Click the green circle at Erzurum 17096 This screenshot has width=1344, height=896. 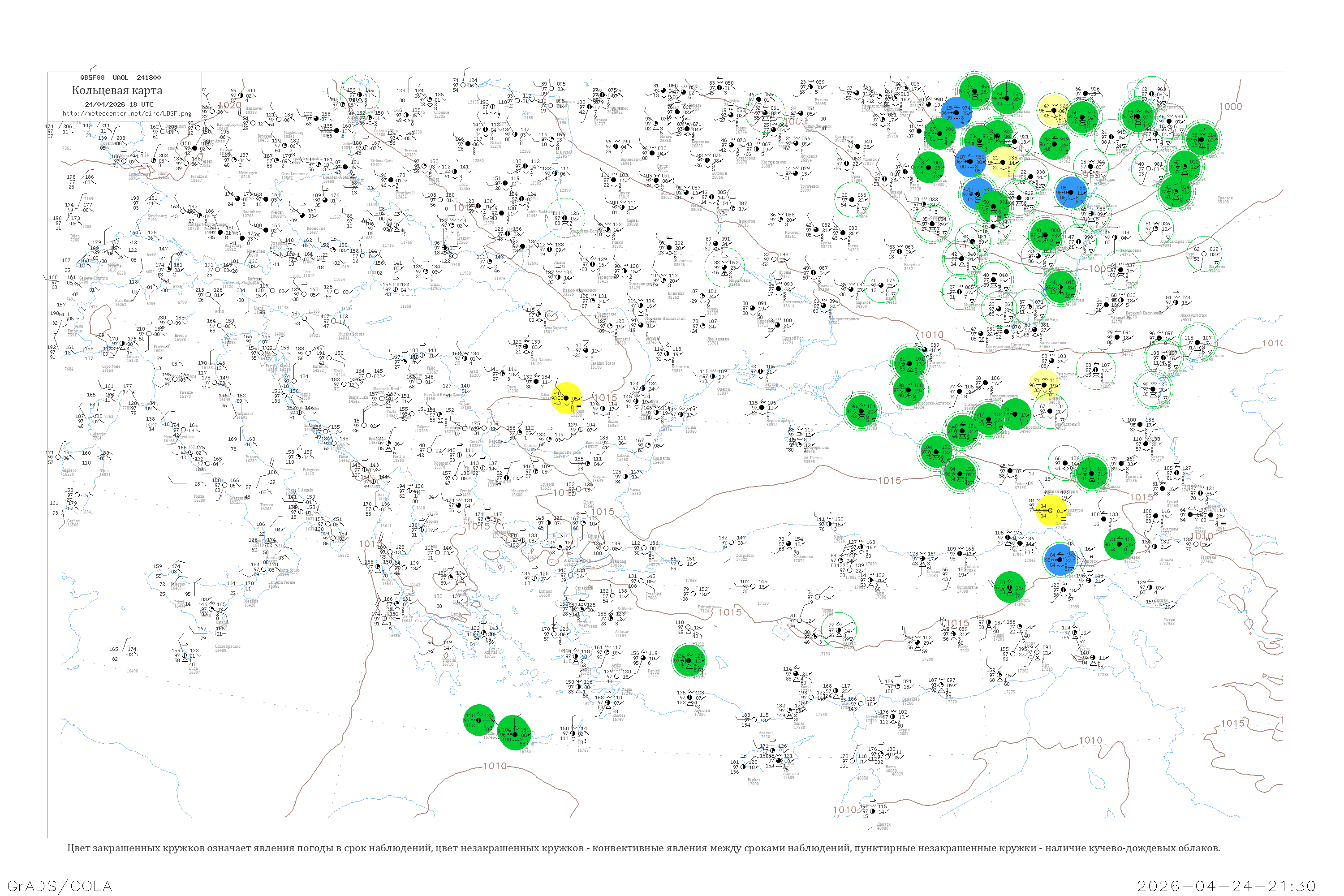pyautogui.click(x=1009, y=587)
